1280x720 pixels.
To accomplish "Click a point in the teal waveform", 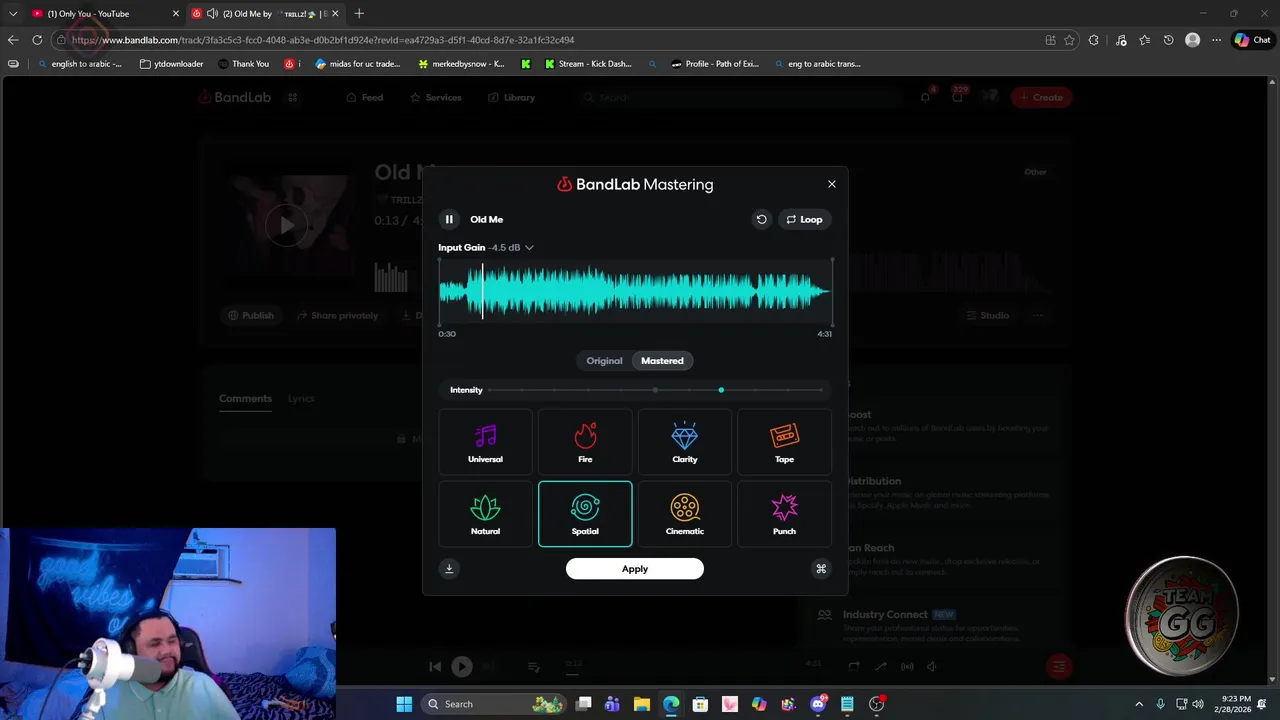I will [x=635, y=291].
